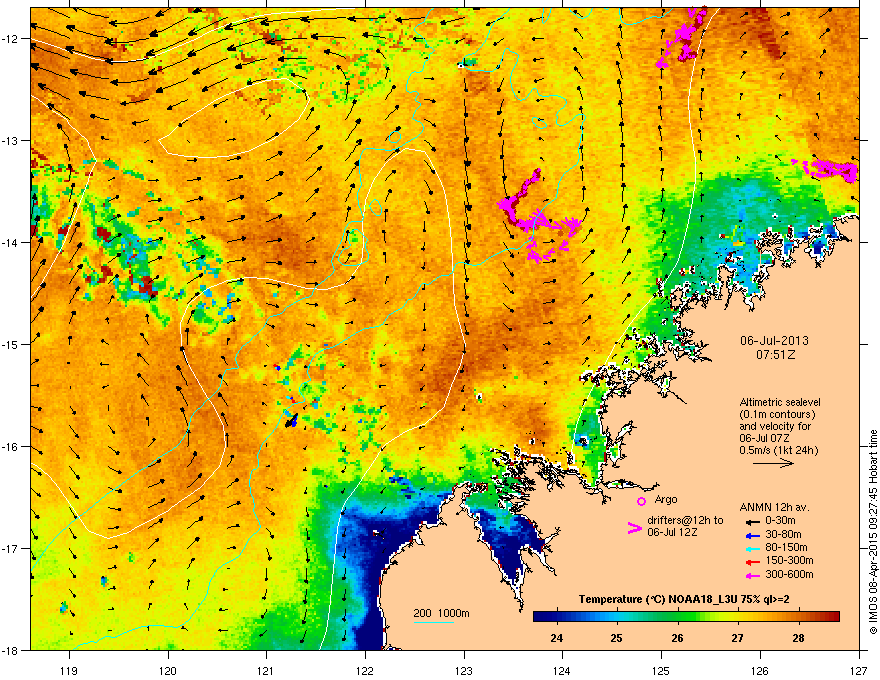Click the 0.5m/s velocity scale arrow
Screen dimensions: 880x680
click(773, 463)
